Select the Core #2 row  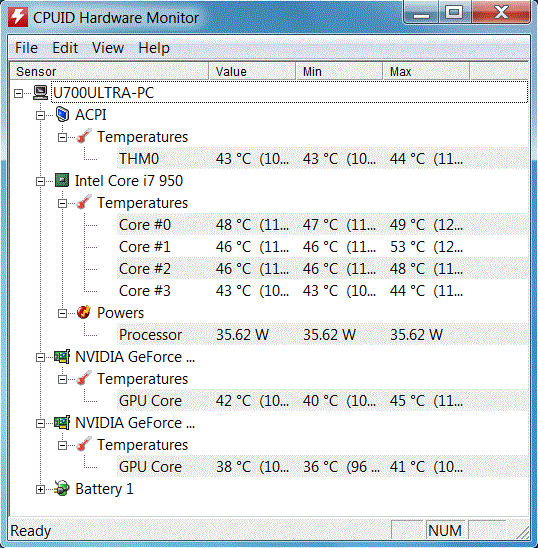[322, 269]
